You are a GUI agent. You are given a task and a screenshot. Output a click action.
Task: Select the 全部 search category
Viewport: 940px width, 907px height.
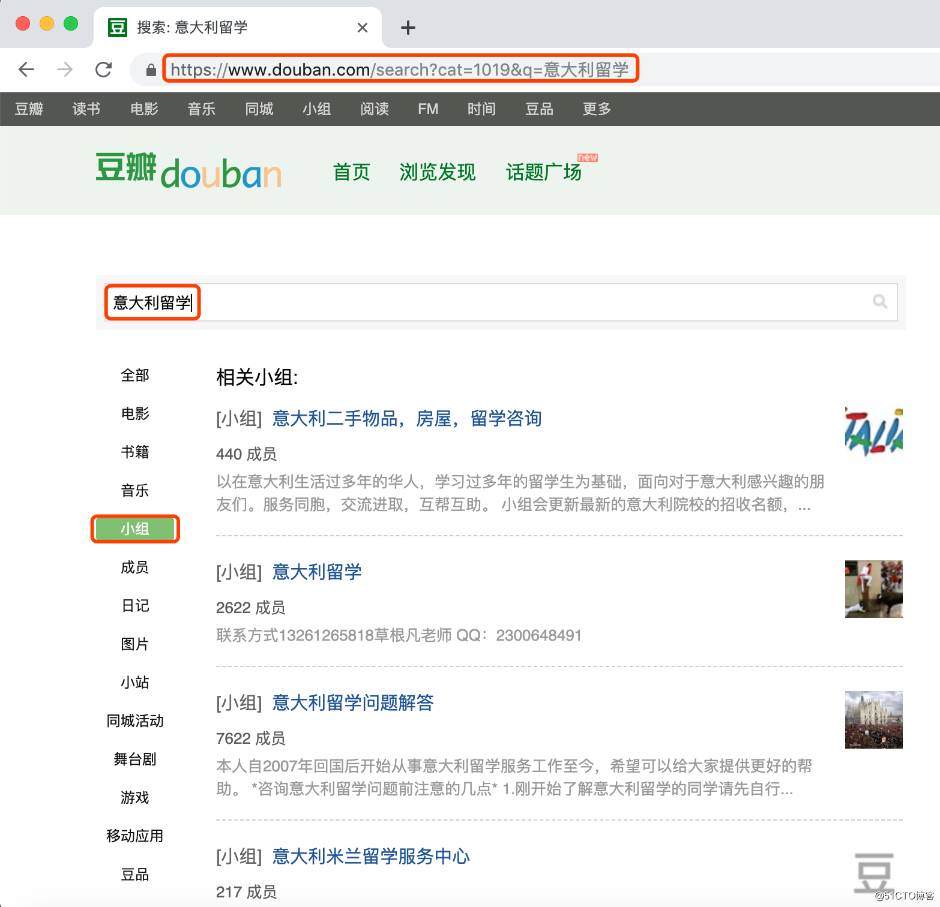click(x=135, y=375)
